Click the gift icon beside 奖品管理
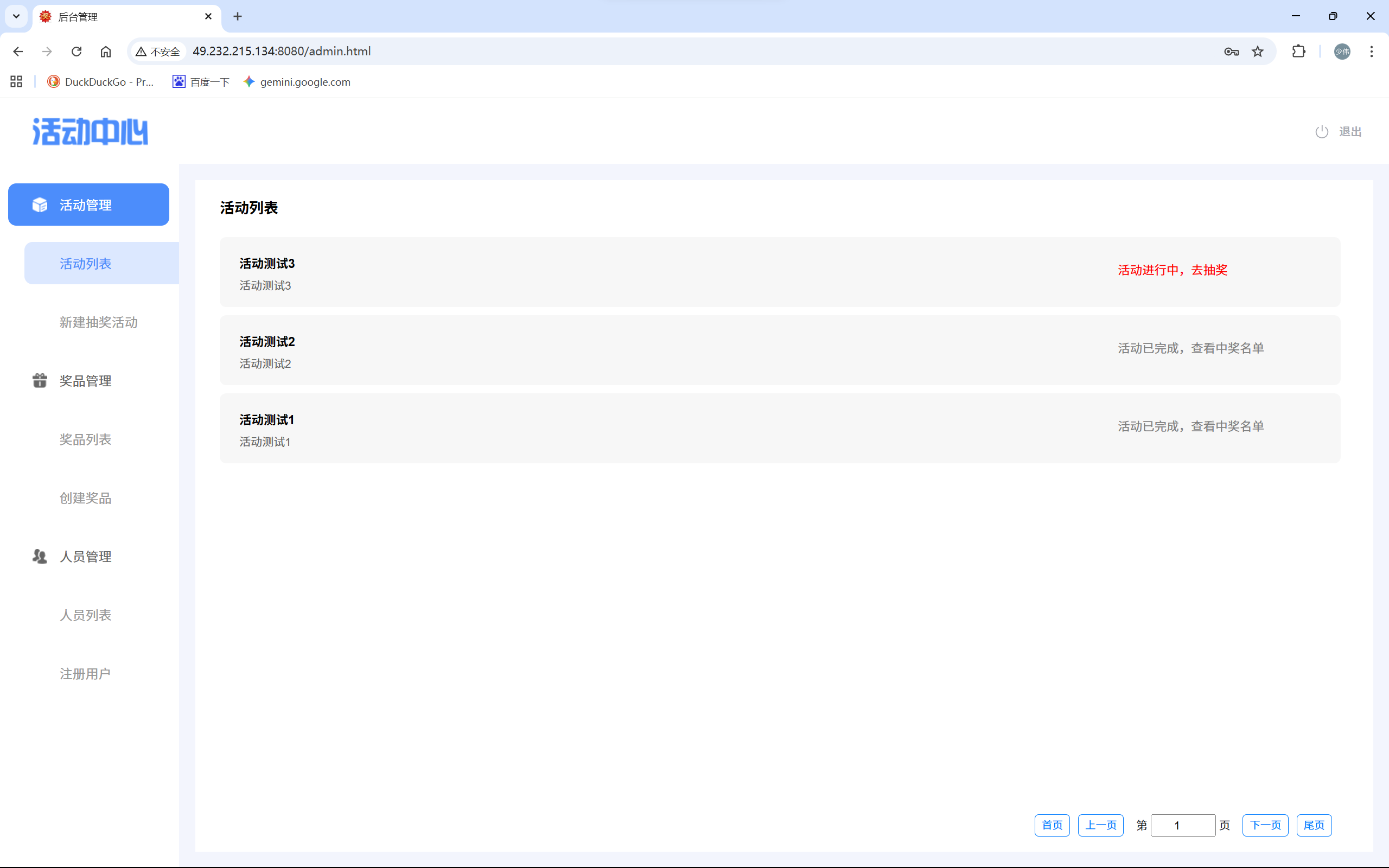1389x868 pixels. pyautogui.click(x=40, y=381)
